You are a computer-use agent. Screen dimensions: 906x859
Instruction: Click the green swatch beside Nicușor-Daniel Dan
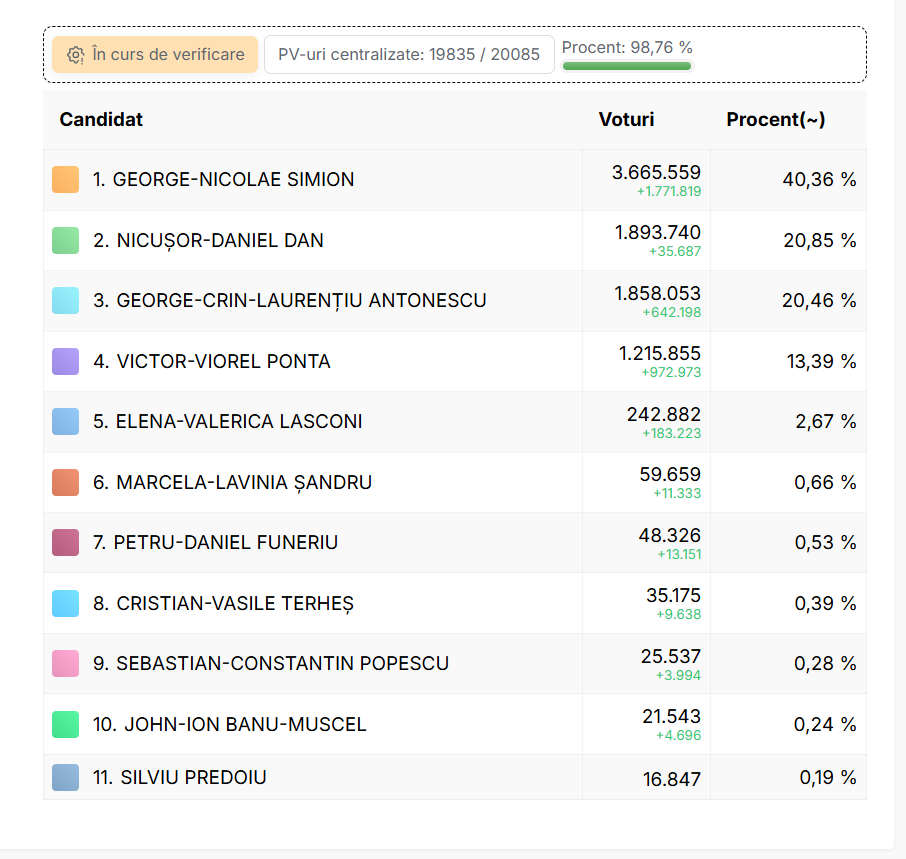point(65,241)
